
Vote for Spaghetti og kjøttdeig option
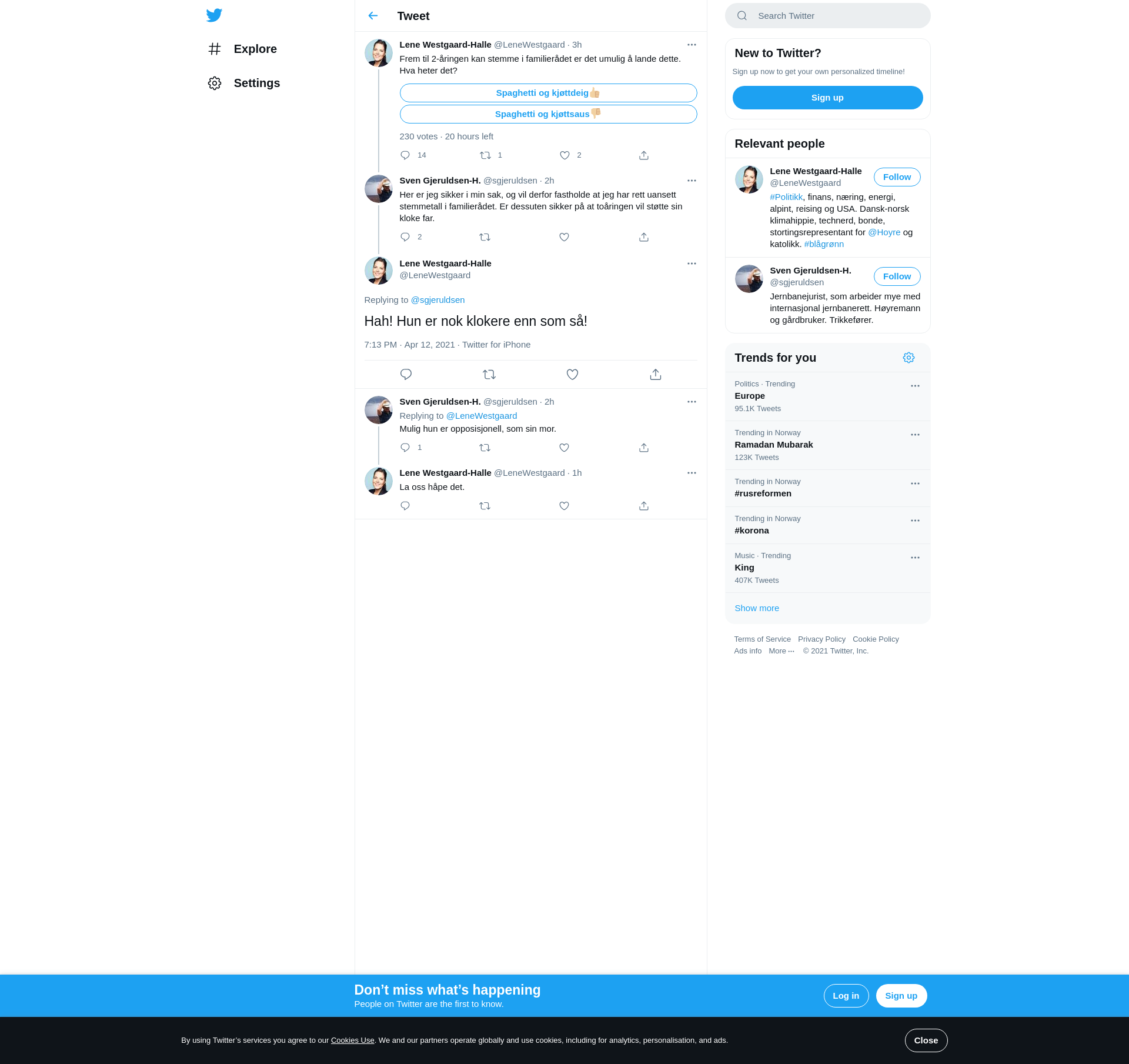point(548,93)
